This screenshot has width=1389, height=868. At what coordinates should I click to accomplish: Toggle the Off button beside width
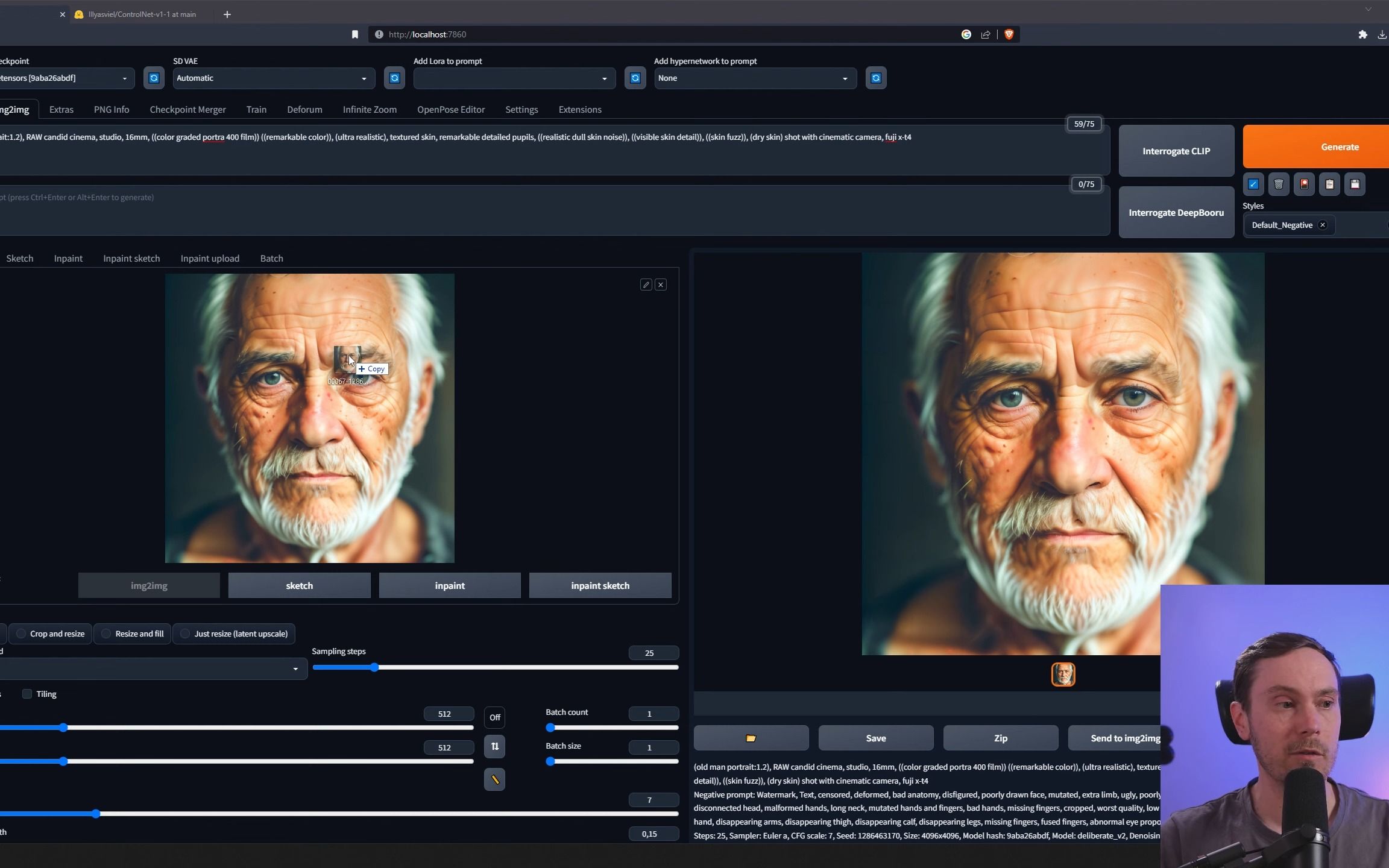click(494, 717)
